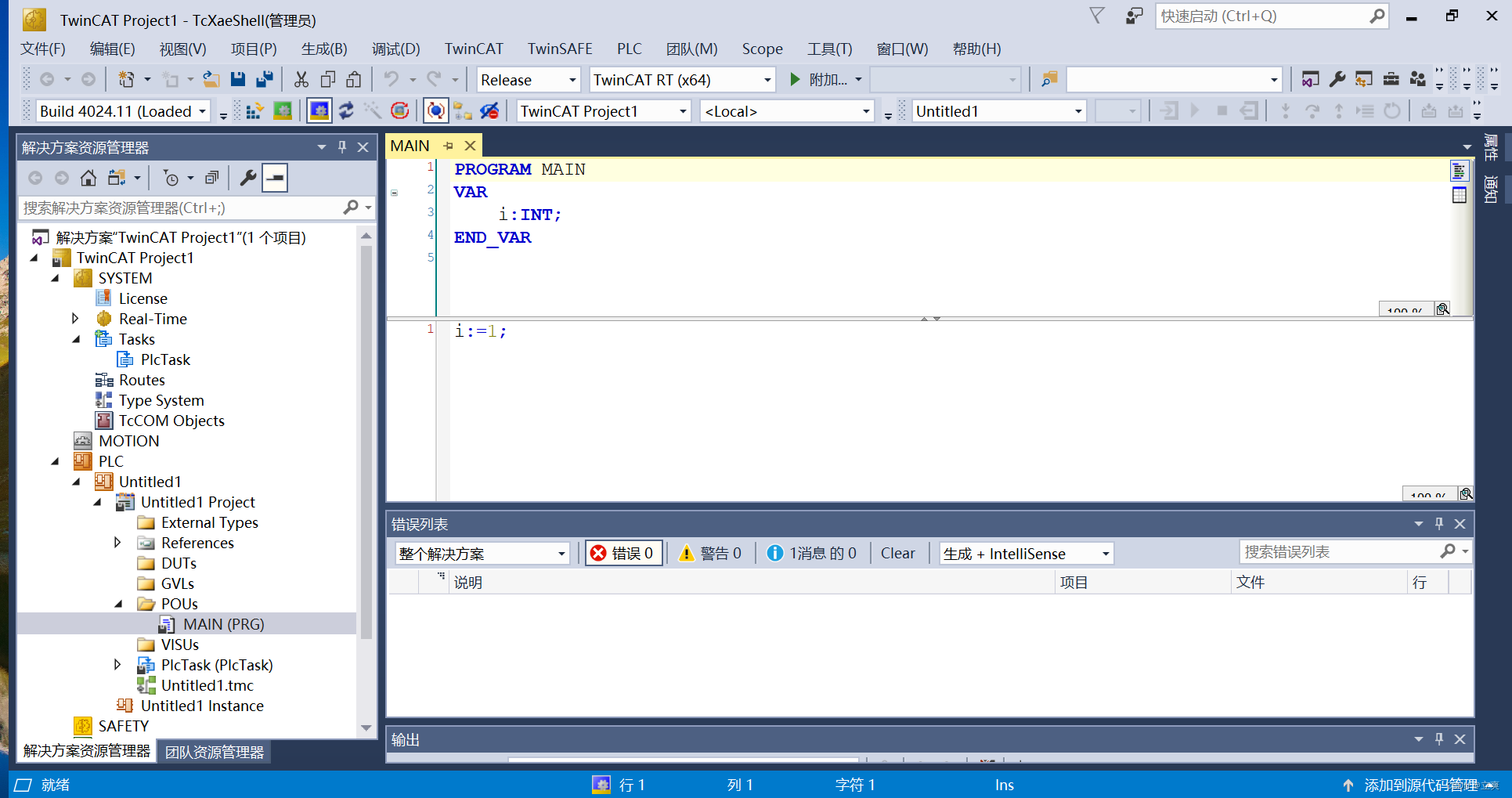Viewport: 1512px width, 798px height.
Task: Select the MAIN editor tab
Action: point(410,146)
